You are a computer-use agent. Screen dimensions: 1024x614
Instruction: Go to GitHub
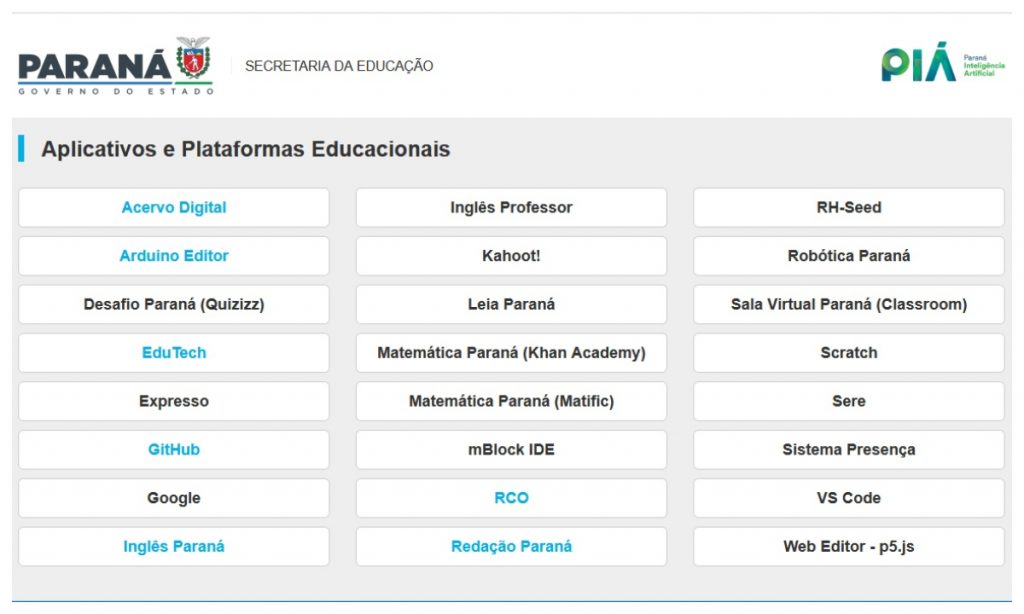point(174,450)
